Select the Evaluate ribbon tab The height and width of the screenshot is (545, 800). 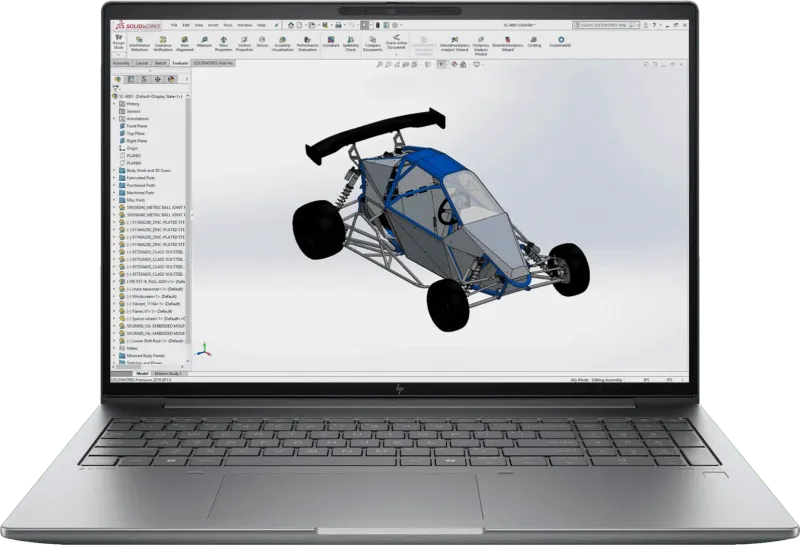(180, 63)
